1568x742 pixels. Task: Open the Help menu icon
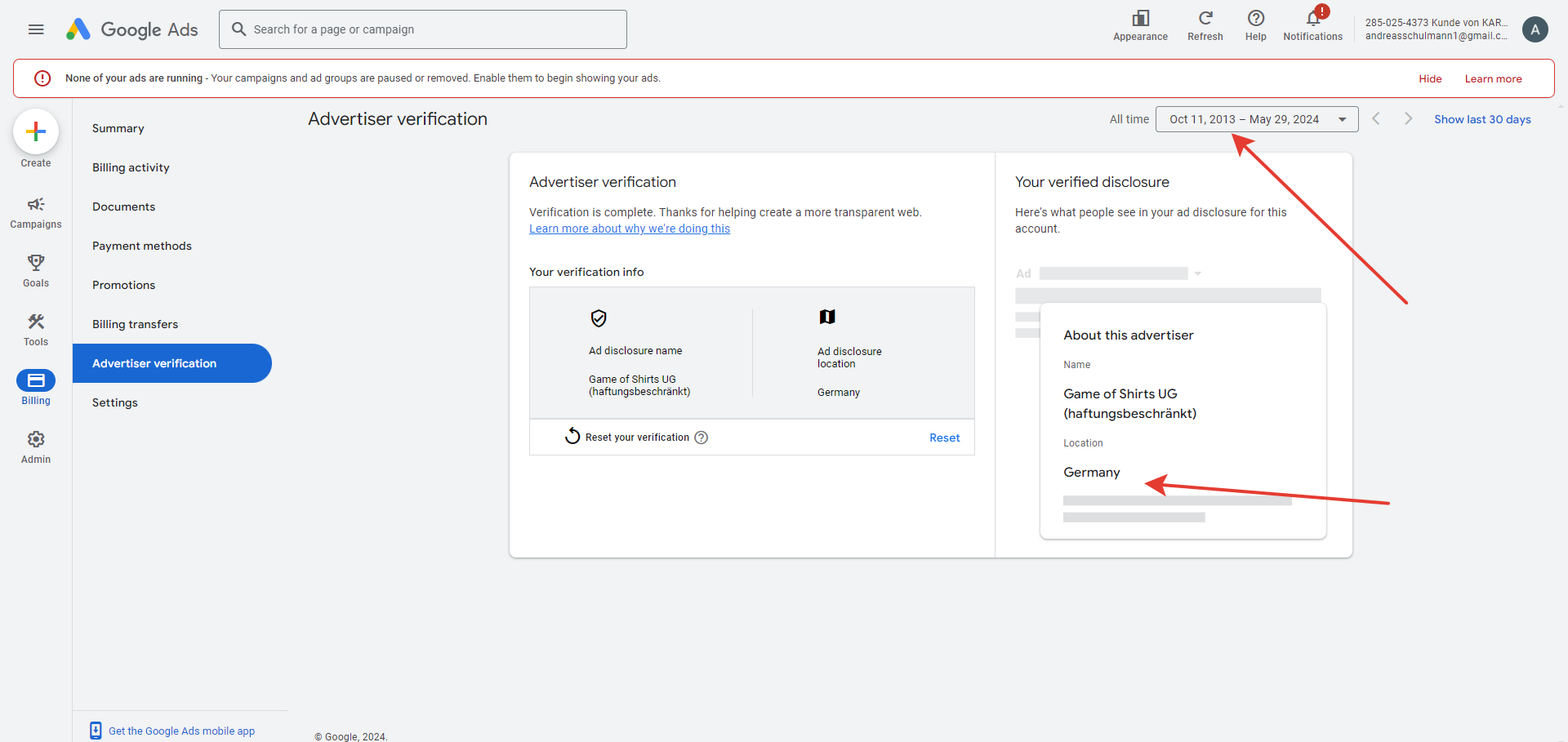tap(1256, 19)
